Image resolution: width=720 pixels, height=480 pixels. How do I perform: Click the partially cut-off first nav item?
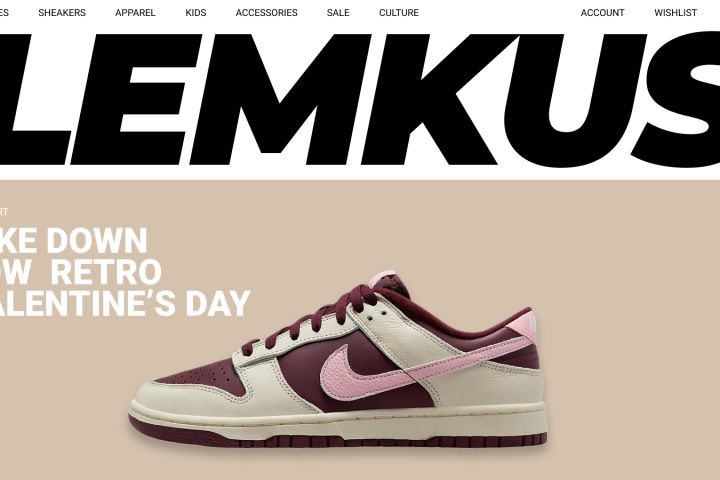point(4,13)
